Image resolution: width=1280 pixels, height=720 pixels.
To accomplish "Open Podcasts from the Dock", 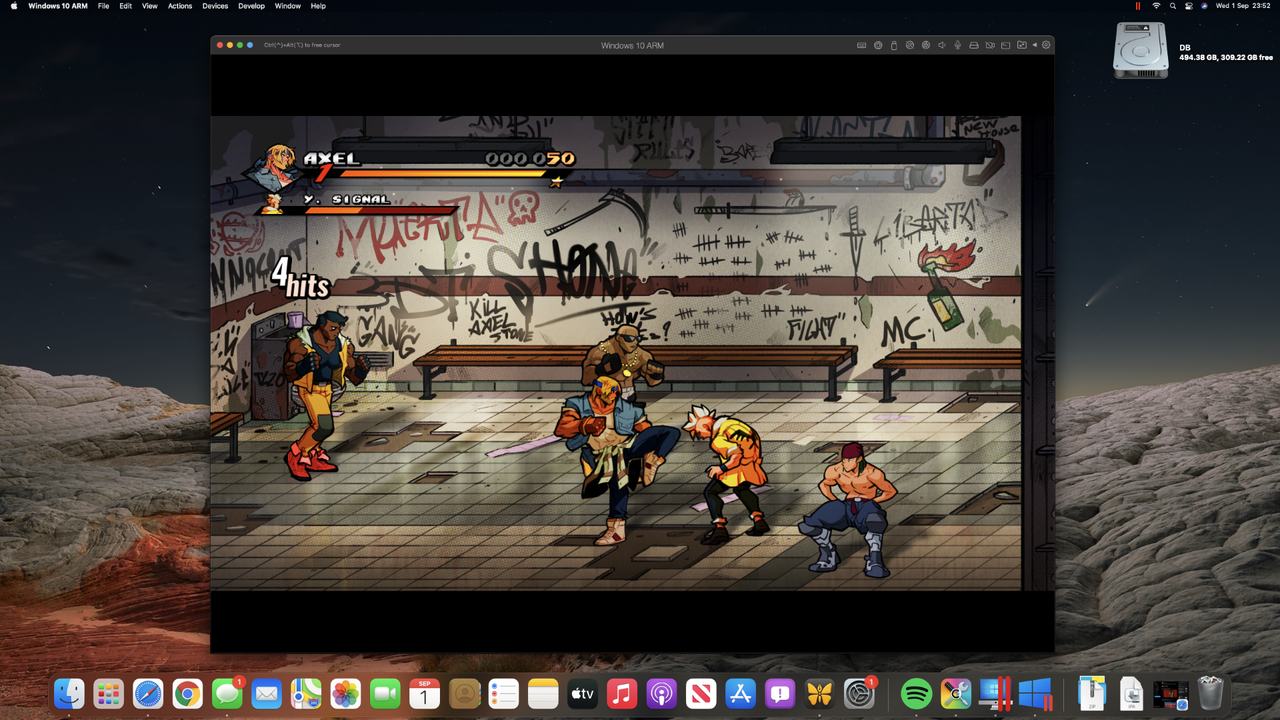I will click(661, 693).
